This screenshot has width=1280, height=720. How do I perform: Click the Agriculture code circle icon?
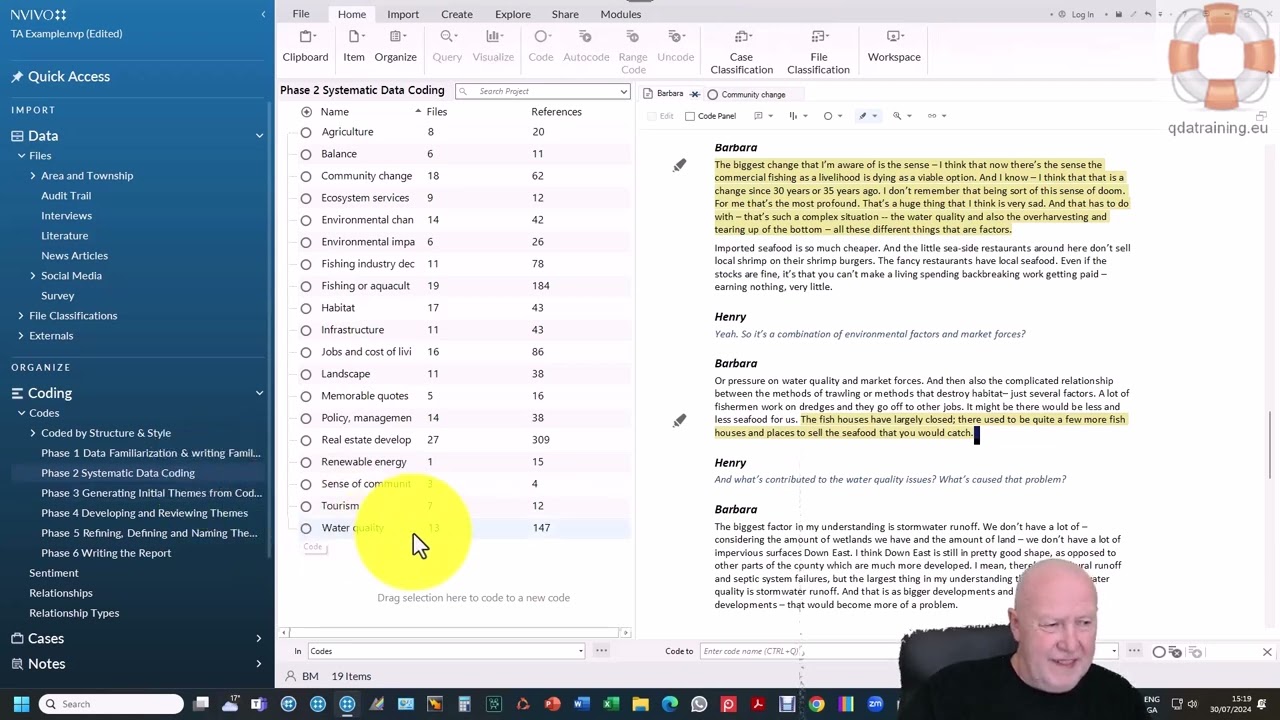coord(306,132)
